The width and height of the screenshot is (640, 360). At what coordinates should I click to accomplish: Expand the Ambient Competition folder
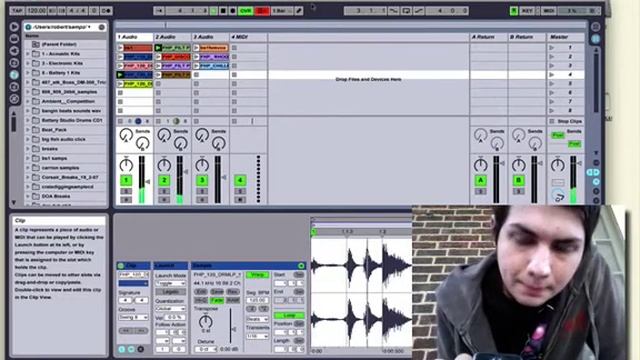pos(28,101)
